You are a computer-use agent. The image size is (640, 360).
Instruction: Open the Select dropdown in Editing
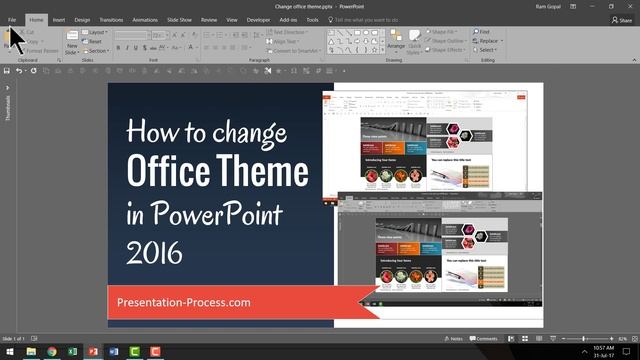tap(485, 50)
